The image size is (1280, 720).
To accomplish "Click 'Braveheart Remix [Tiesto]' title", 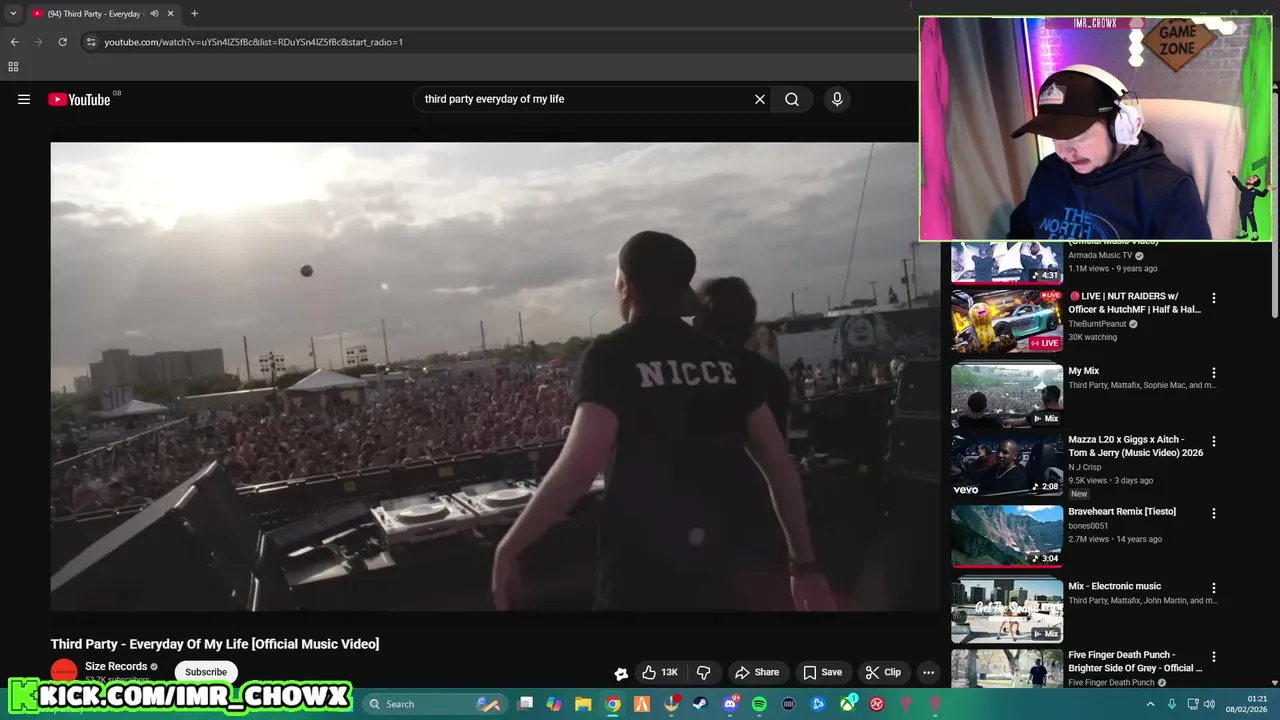I will (1122, 512).
